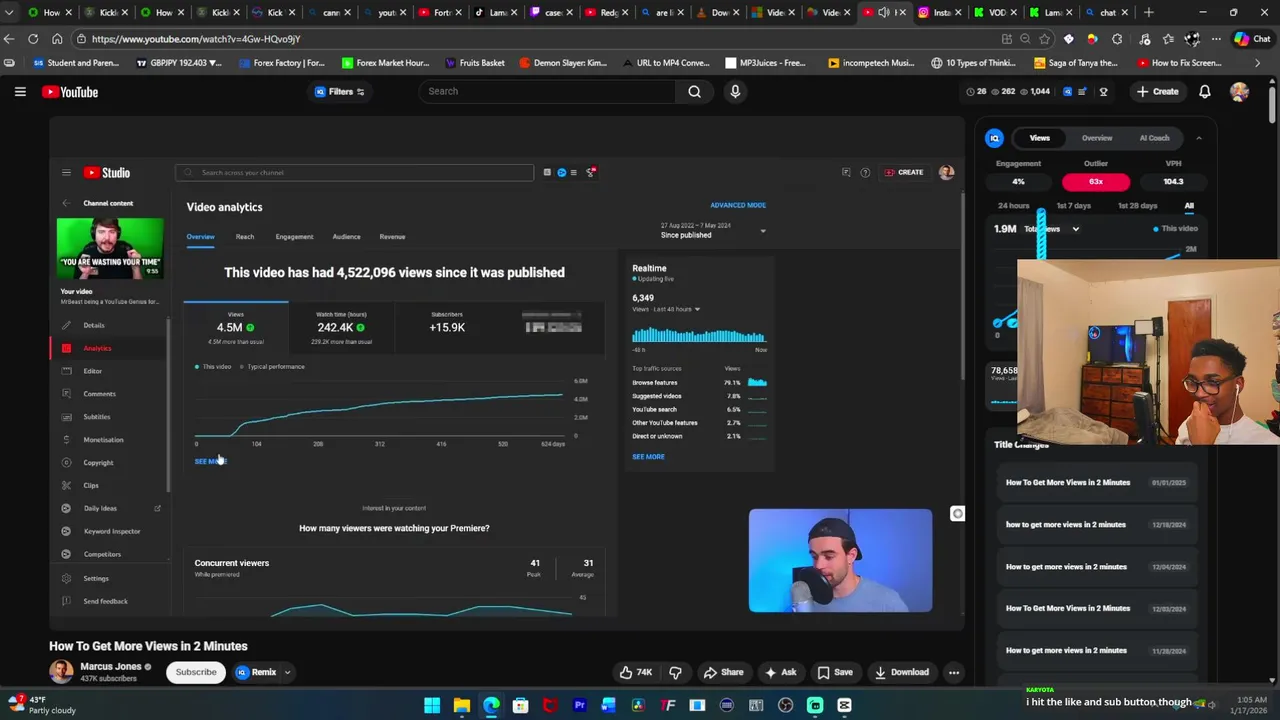
Task: Click Marcus Jones channel avatar
Action: click(61, 672)
